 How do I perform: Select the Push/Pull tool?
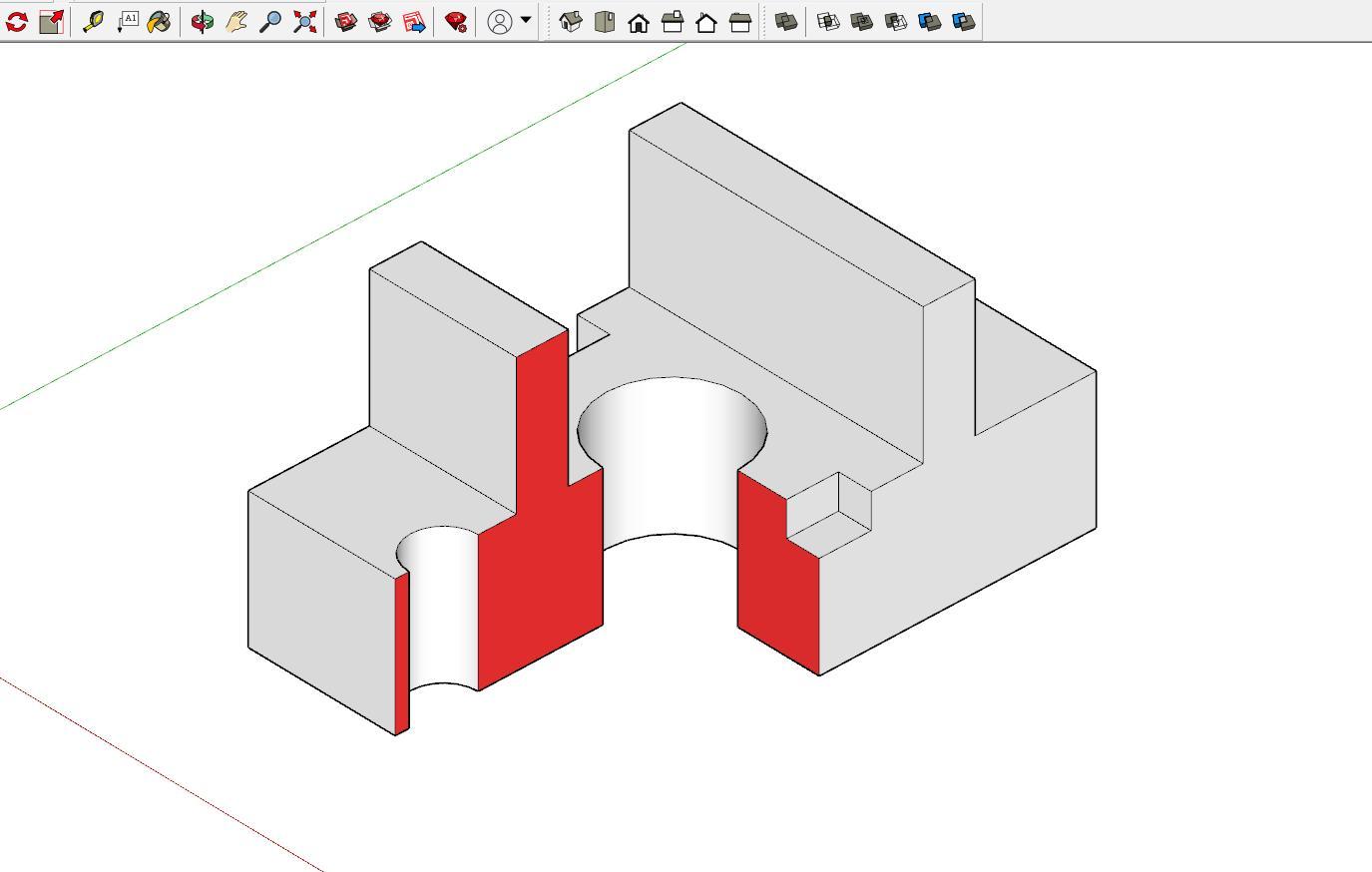click(51, 22)
